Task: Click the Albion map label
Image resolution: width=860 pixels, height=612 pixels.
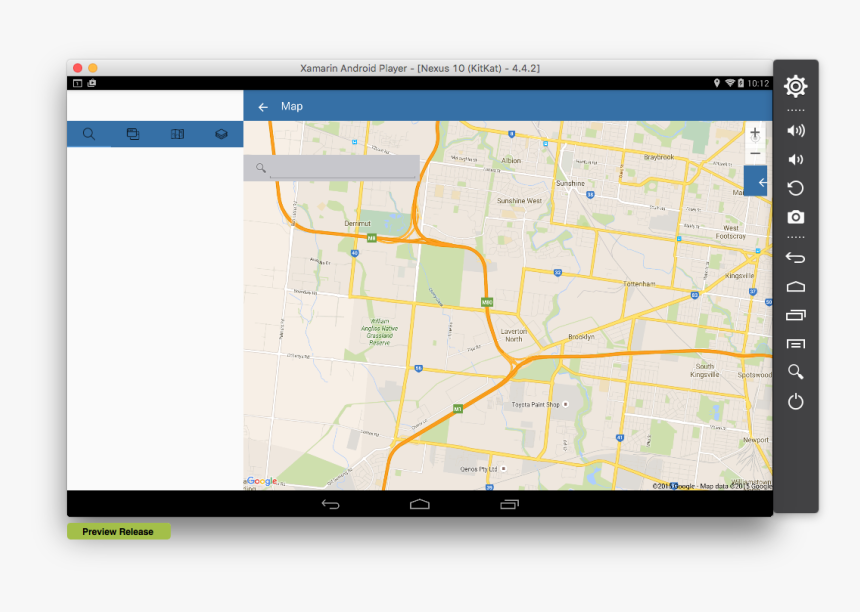Action: 511,161
